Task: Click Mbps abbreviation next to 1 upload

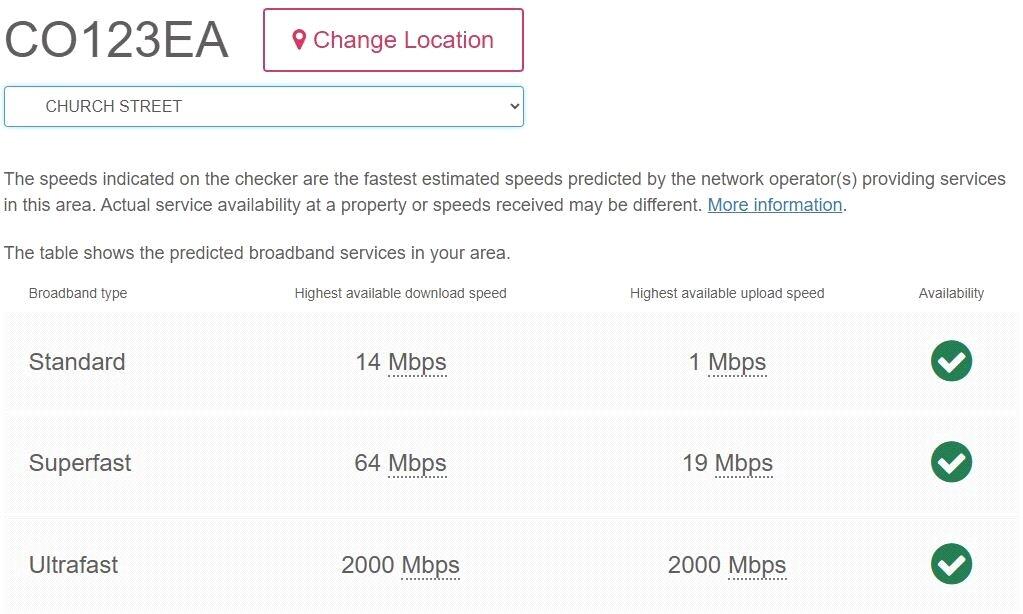Action: point(737,362)
